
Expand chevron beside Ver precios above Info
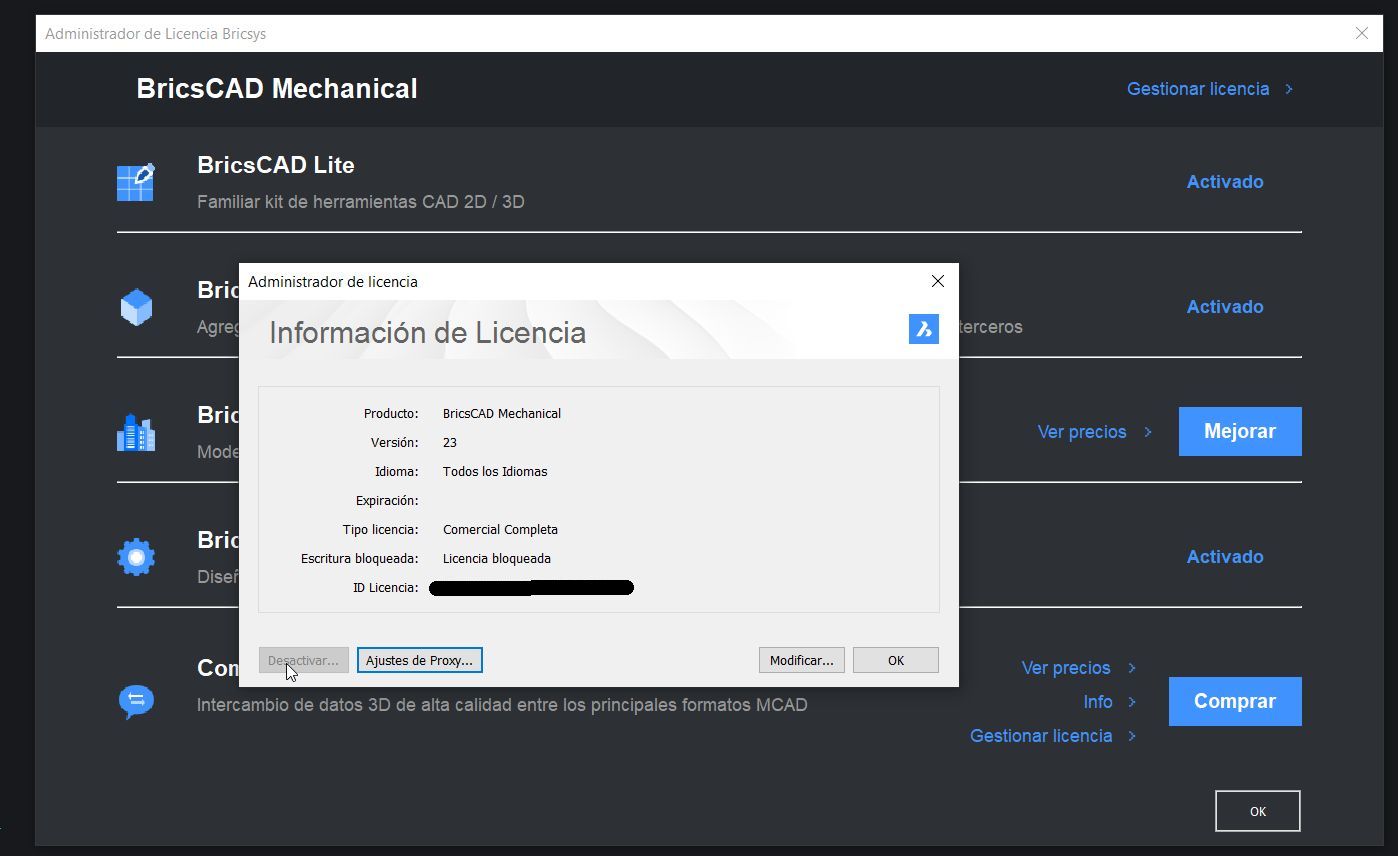click(x=1132, y=668)
